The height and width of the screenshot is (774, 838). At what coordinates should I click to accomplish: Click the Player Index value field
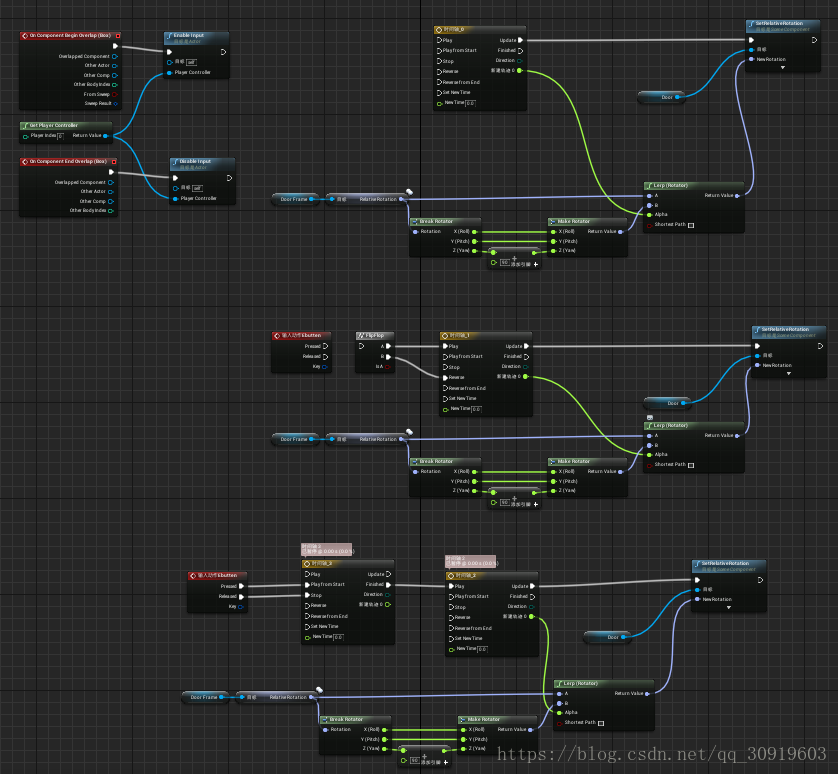click(60, 136)
